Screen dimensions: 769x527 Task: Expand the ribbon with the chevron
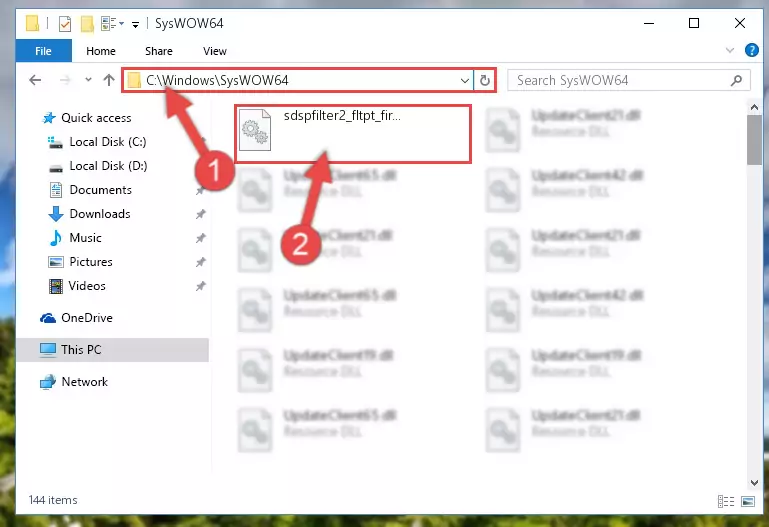pos(730,50)
